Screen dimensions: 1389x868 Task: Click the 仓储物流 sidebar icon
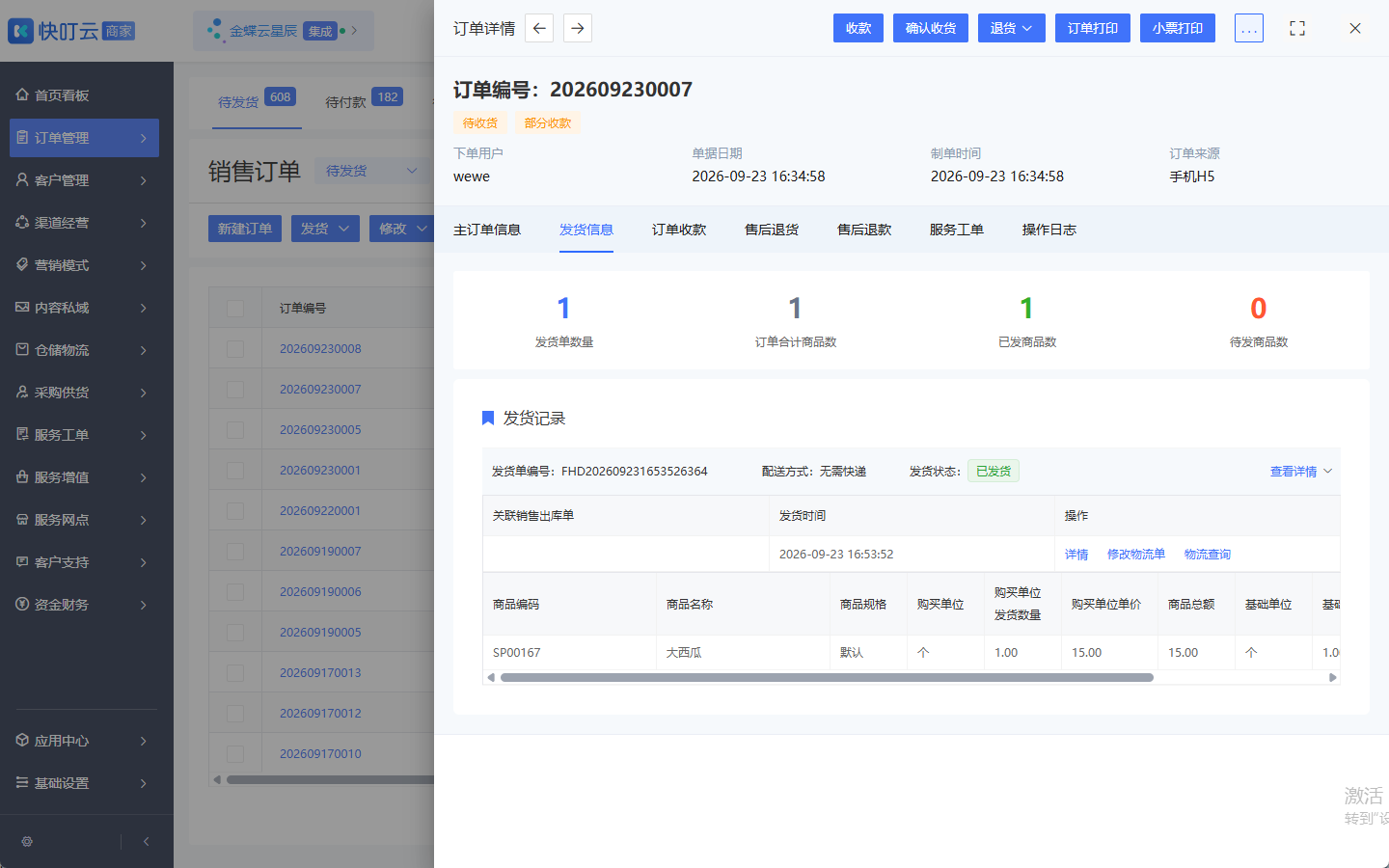[x=22, y=349]
